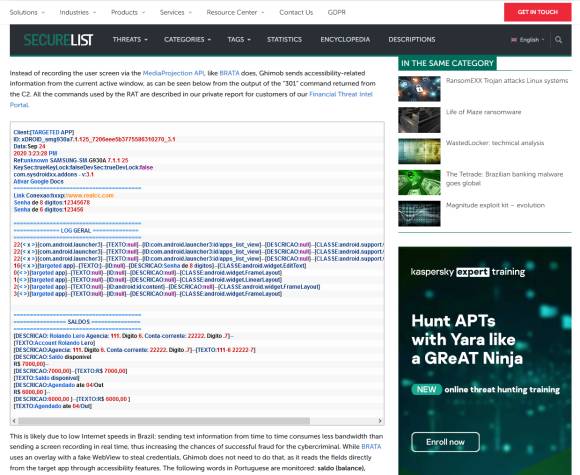This screenshot has width=580, height=475.
Task: Expand the Categories menu
Action: click(187, 40)
